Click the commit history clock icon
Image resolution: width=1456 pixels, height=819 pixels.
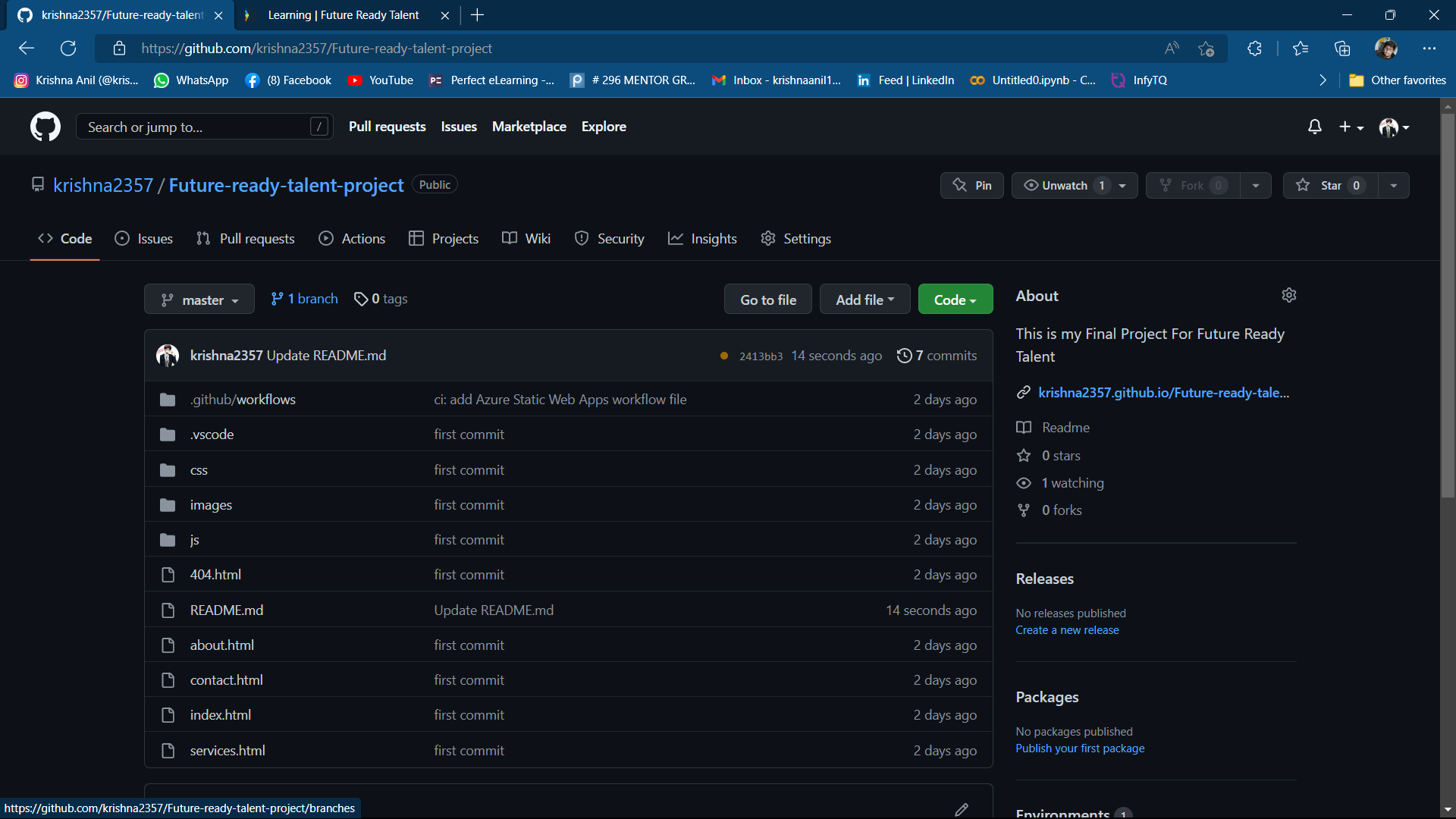point(904,356)
